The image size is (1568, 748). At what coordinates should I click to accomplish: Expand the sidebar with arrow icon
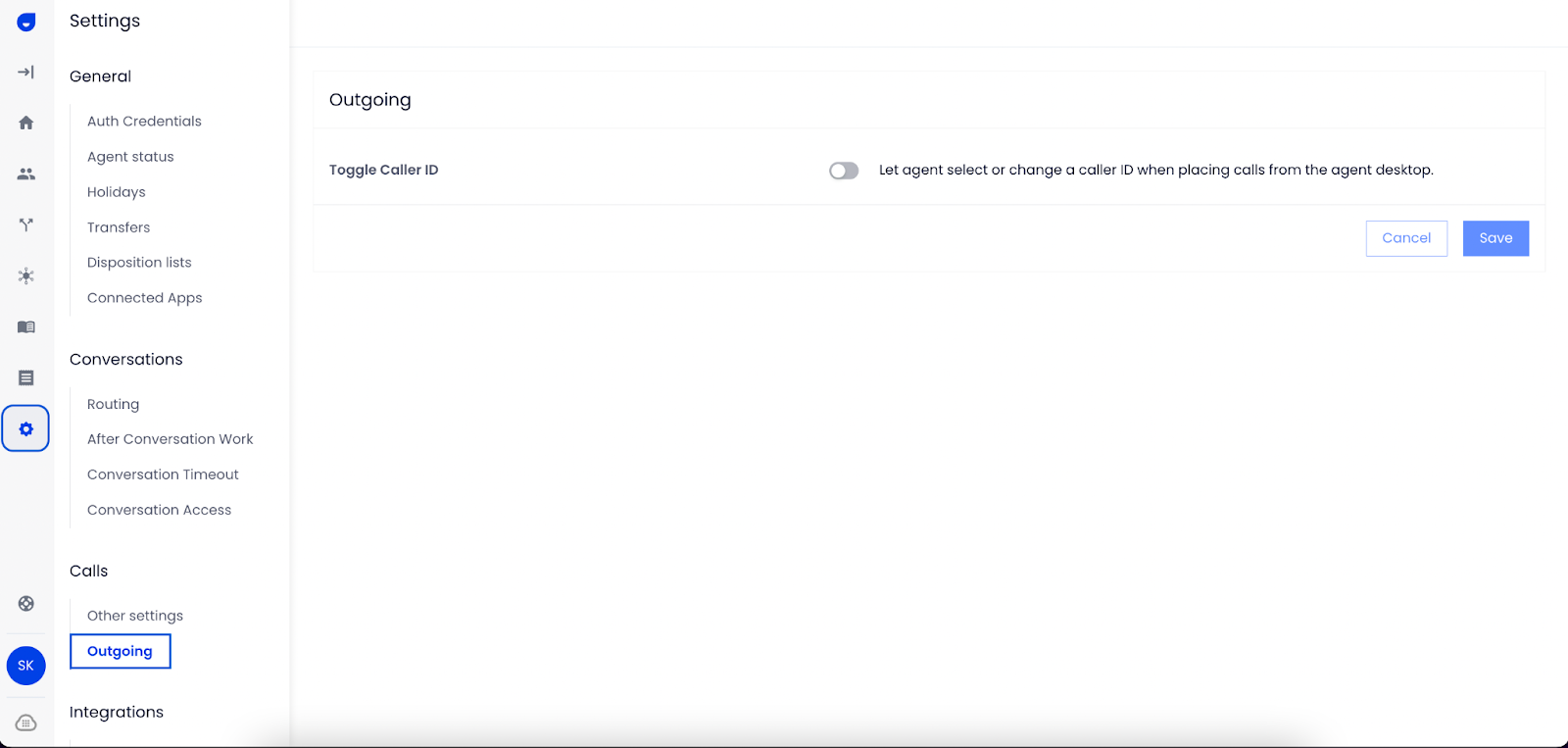click(x=26, y=72)
